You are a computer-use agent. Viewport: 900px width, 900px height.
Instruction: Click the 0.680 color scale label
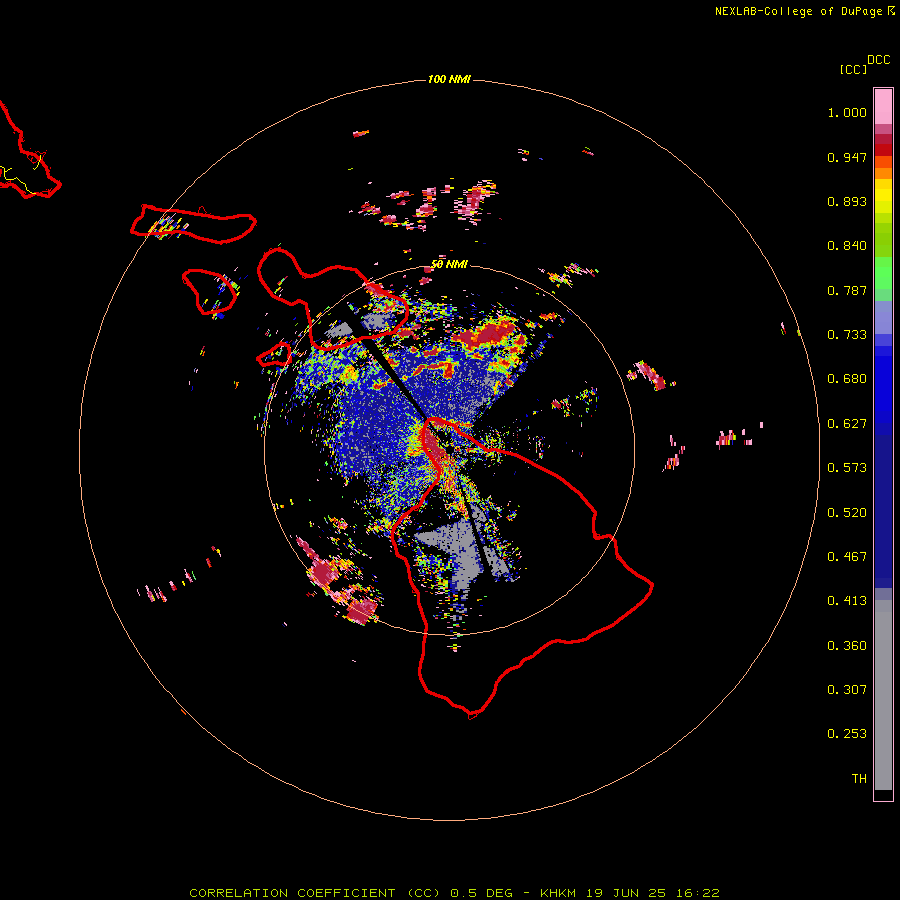coord(847,379)
